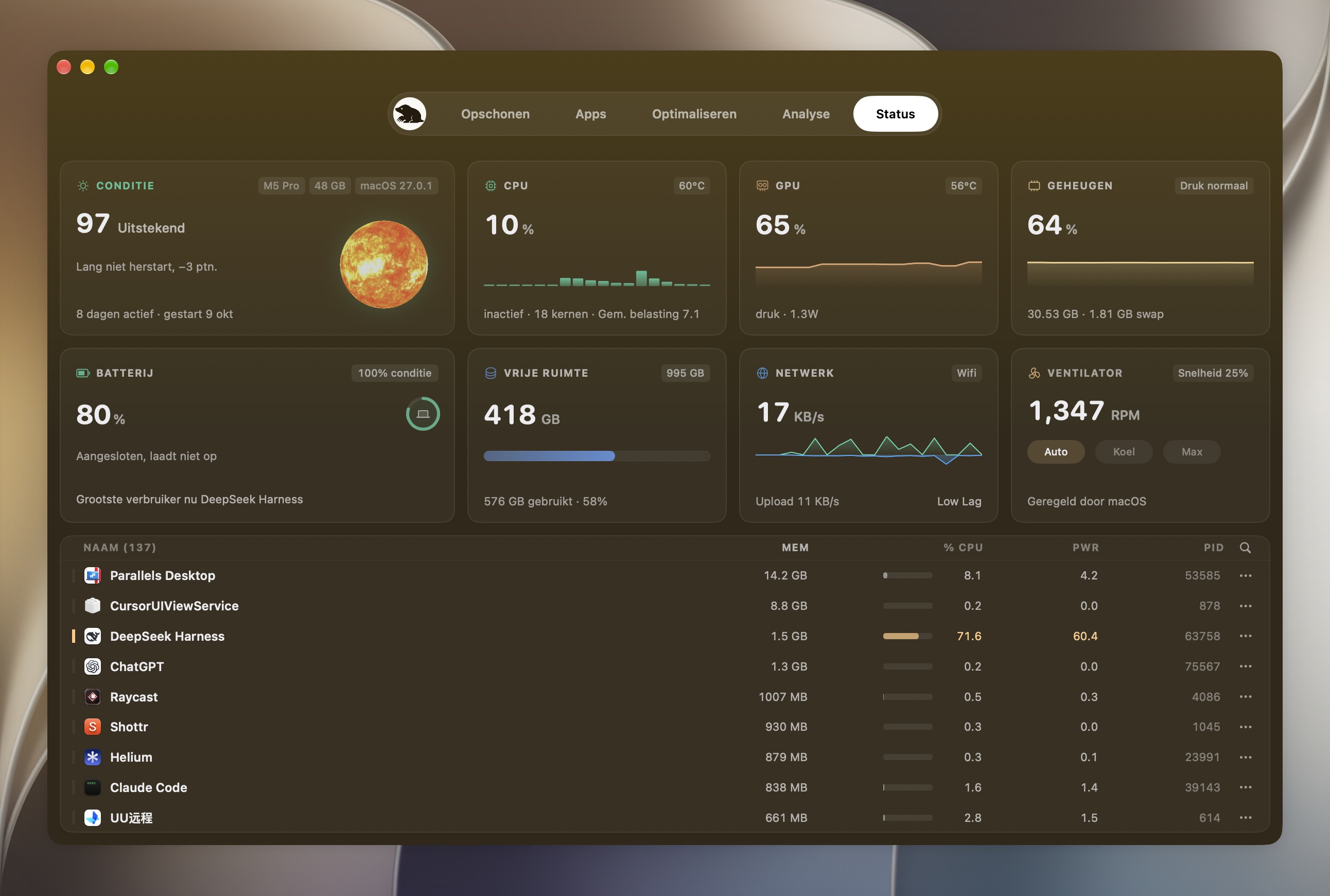1330x896 pixels.
Task: Open more options for Claude Code
Action: tap(1246, 787)
